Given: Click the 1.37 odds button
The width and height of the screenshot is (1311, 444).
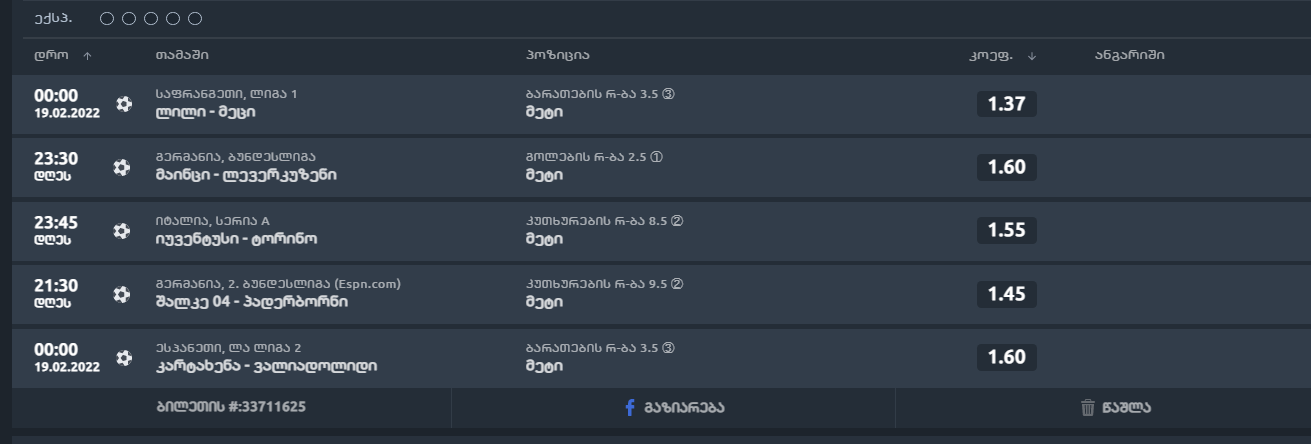Looking at the screenshot, I should pyautogui.click(x=1006, y=104).
